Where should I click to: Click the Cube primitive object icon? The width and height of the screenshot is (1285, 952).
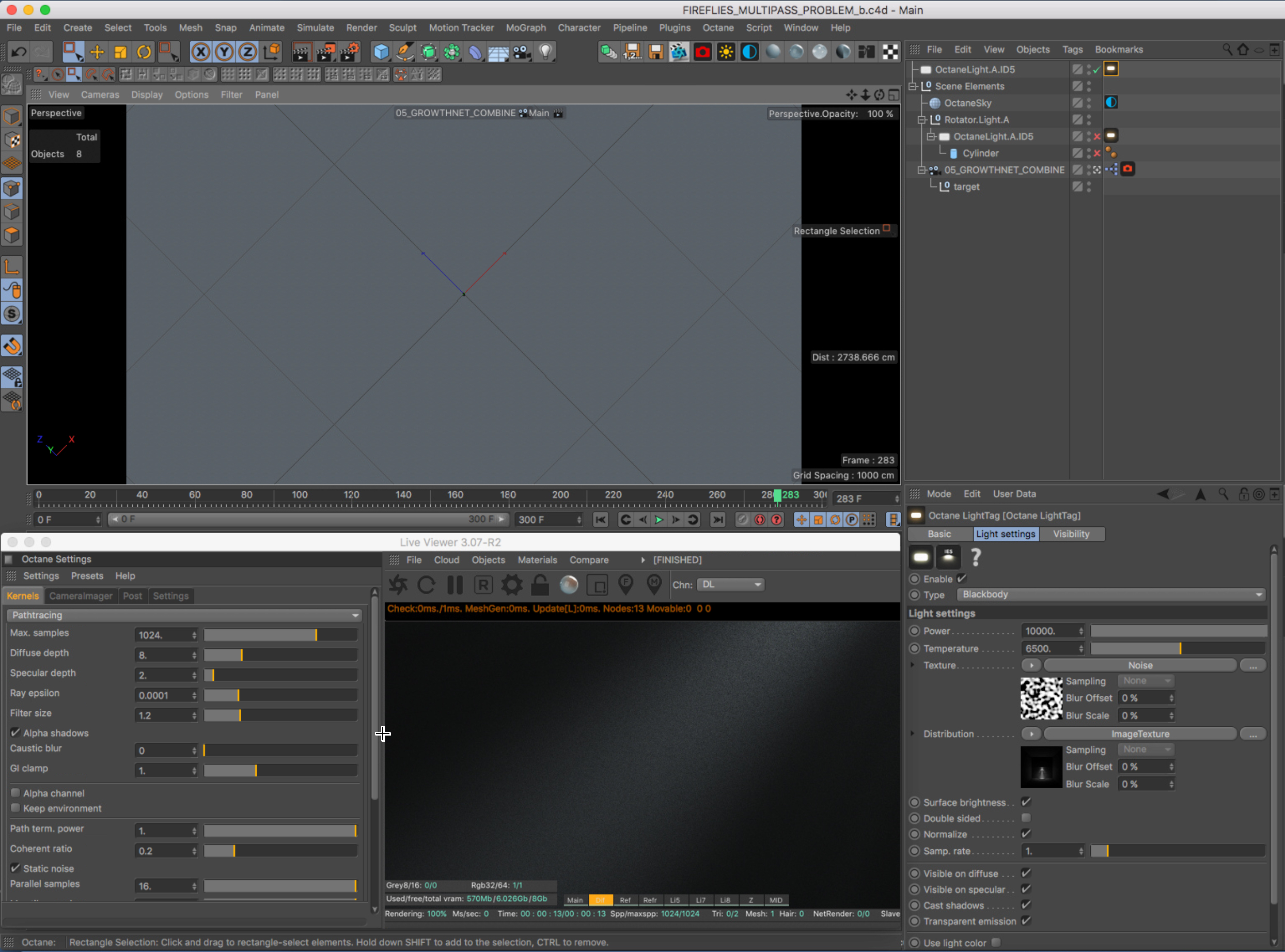[x=381, y=53]
